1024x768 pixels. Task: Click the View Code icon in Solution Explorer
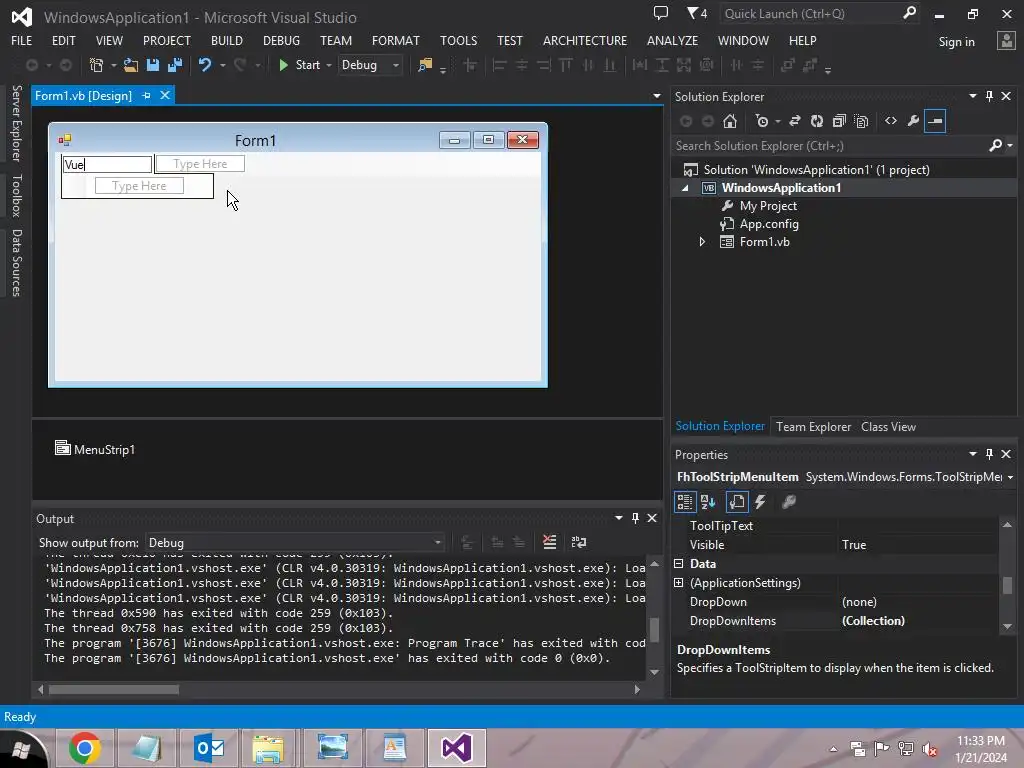(891, 121)
